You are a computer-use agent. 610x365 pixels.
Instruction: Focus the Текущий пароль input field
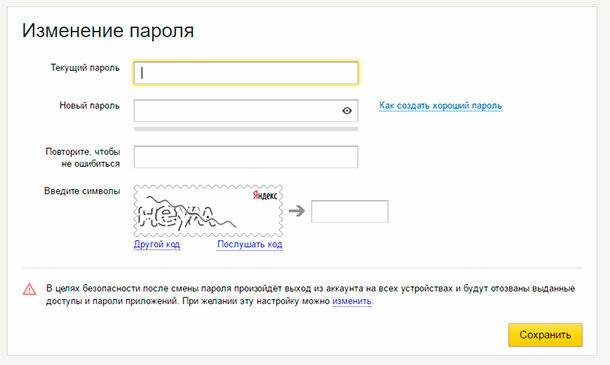246,73
